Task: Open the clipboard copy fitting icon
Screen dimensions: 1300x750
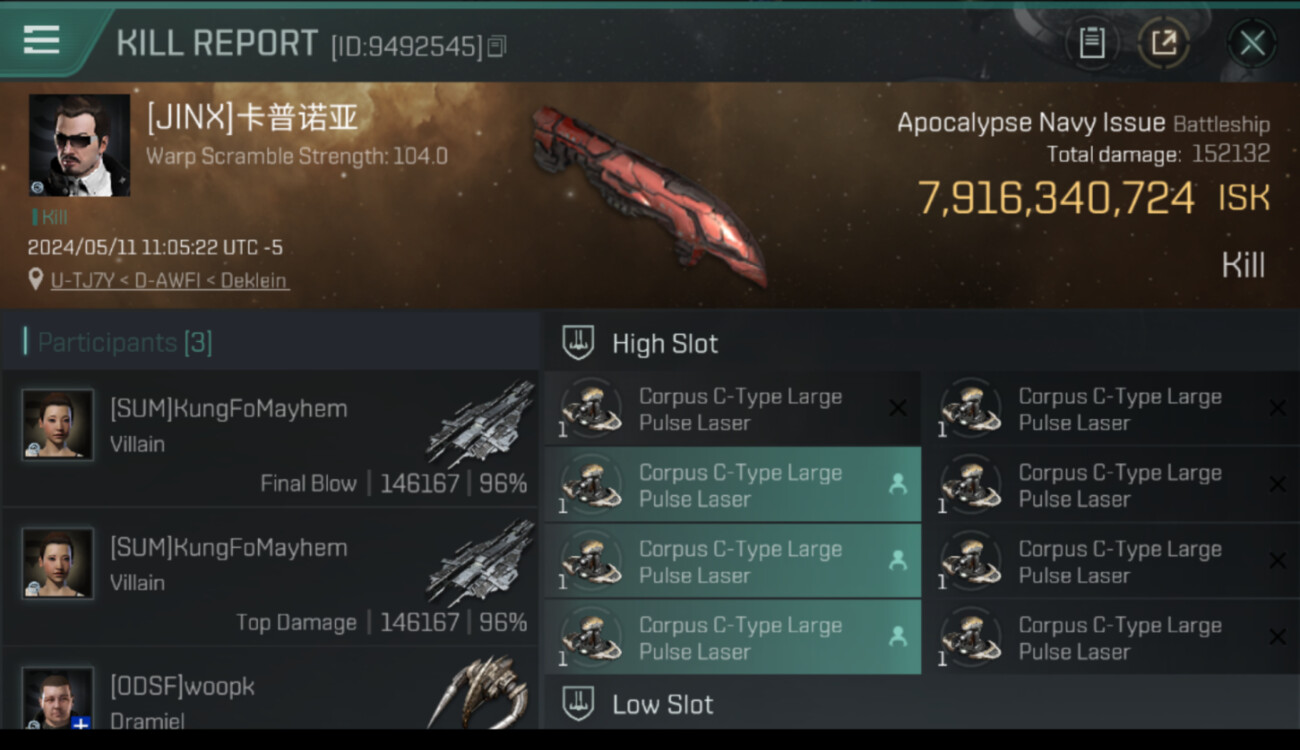Action: tap(1092, 43)
